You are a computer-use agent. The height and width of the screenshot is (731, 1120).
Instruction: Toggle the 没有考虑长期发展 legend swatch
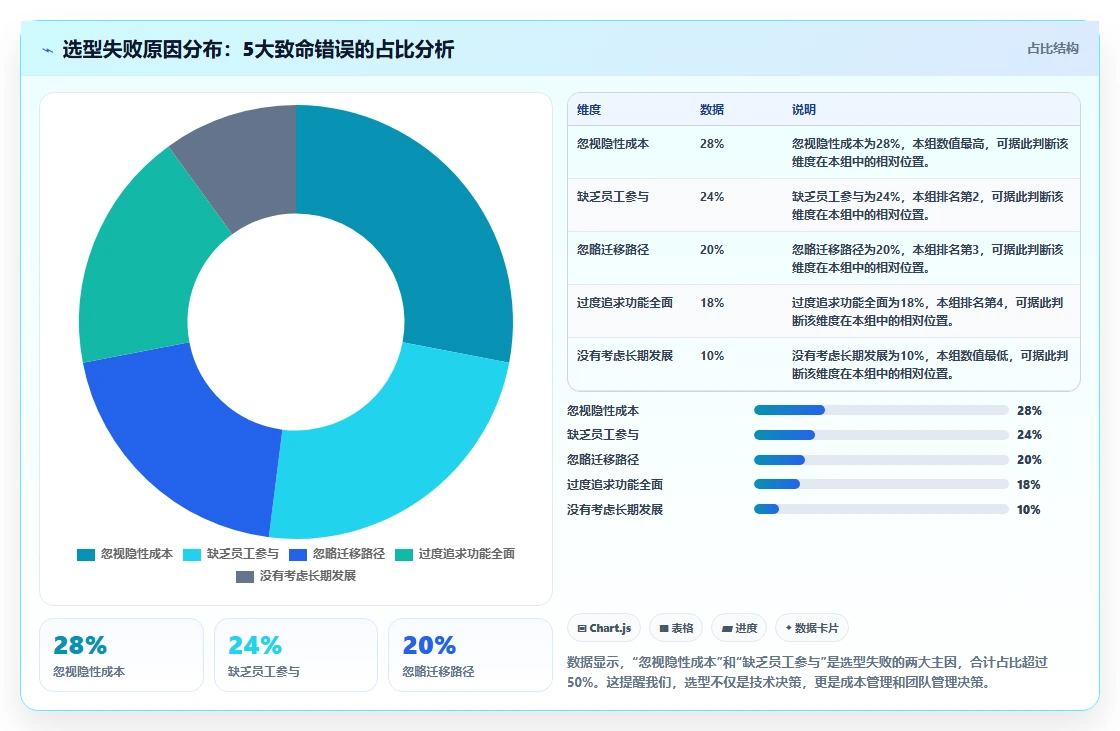[245, 577]
